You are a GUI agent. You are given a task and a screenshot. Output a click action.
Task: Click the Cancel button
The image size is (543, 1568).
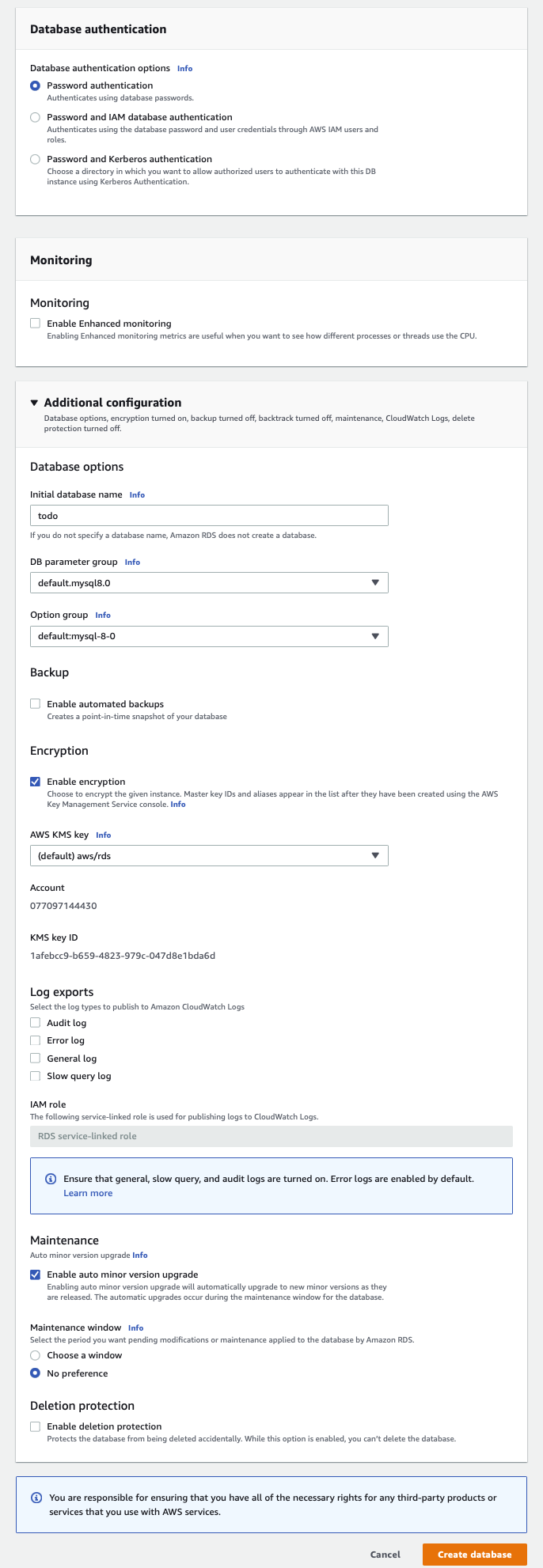point(385,1554)
